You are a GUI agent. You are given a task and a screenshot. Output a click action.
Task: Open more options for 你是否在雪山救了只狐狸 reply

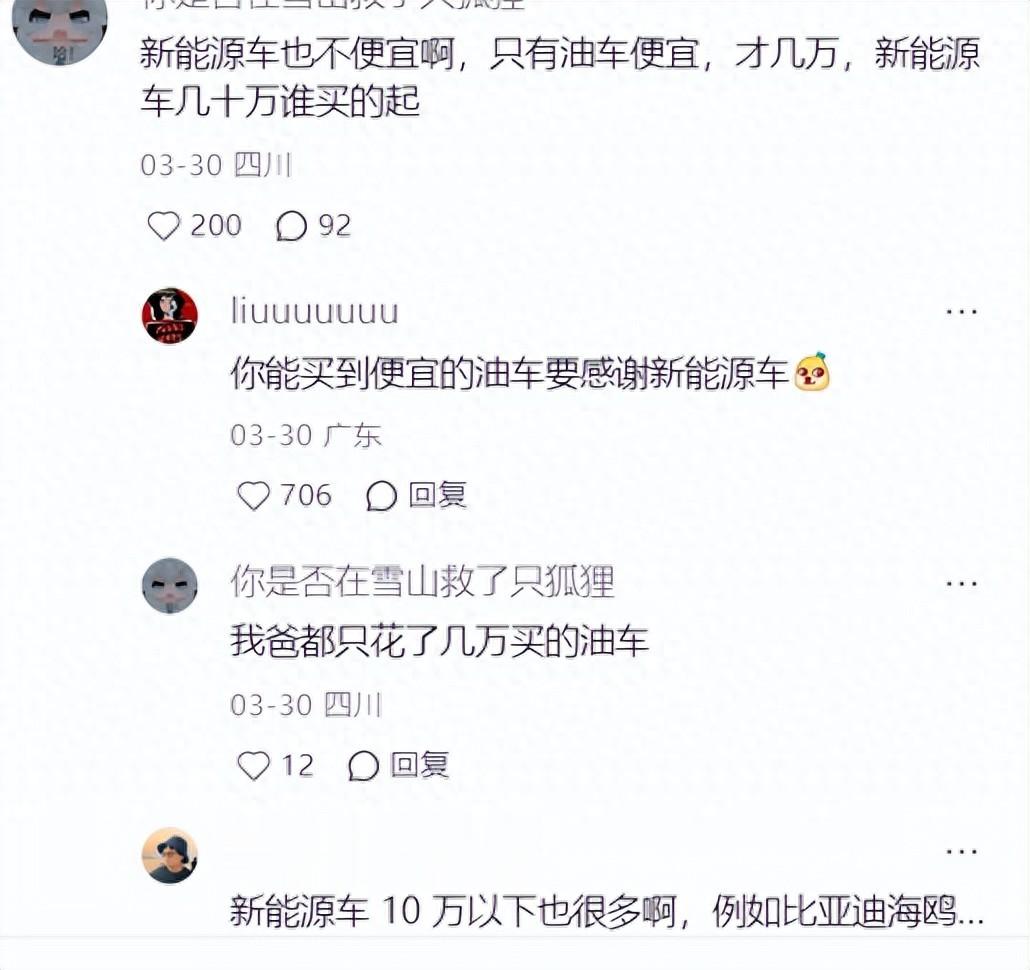pyautogui.click(x=962, y=583)
